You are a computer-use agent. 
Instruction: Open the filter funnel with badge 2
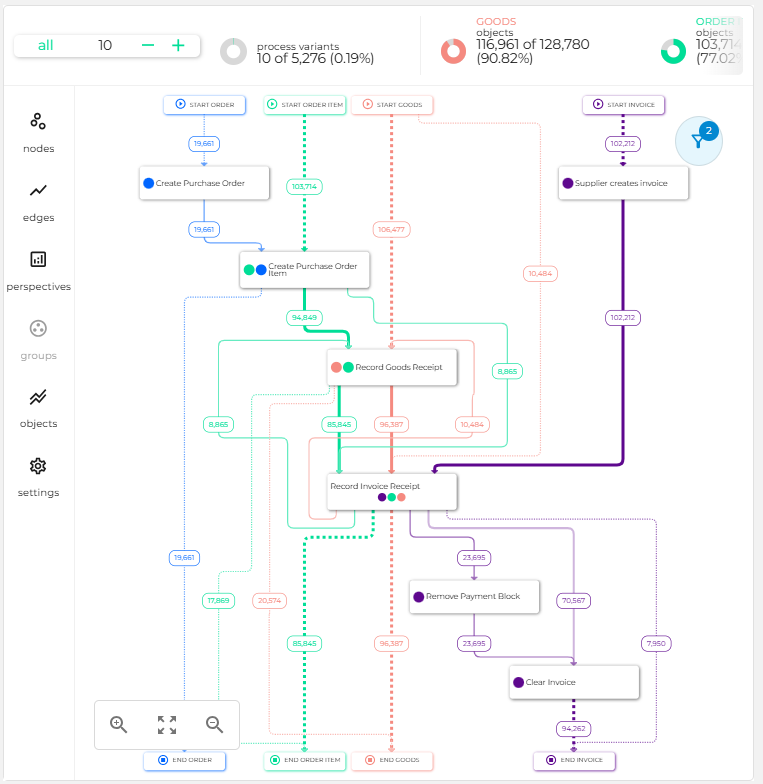point(698,141)
